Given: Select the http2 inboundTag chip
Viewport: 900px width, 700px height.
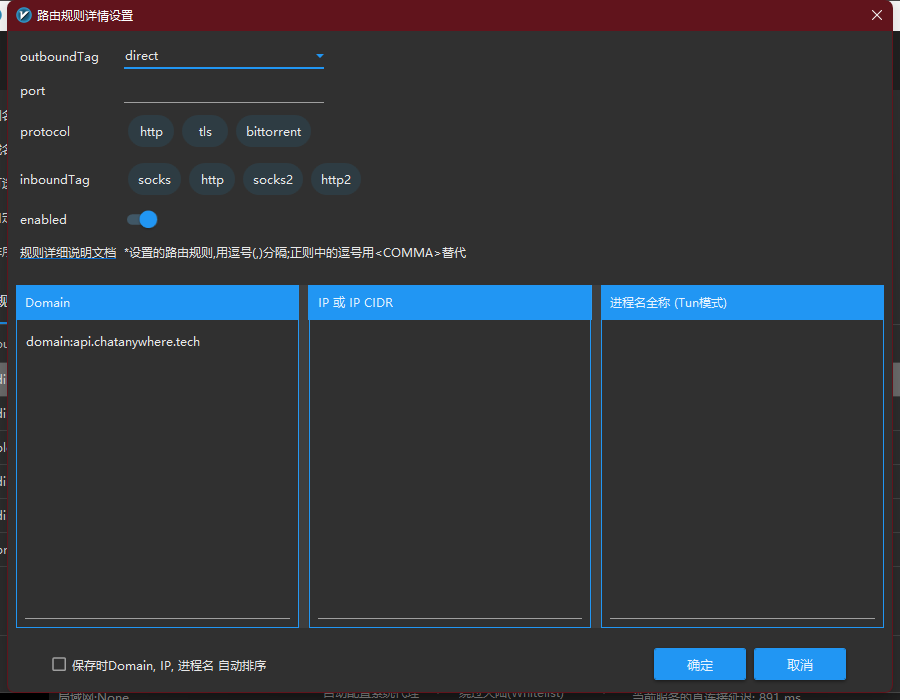Looking at the screenshot, I should point(336,180).
